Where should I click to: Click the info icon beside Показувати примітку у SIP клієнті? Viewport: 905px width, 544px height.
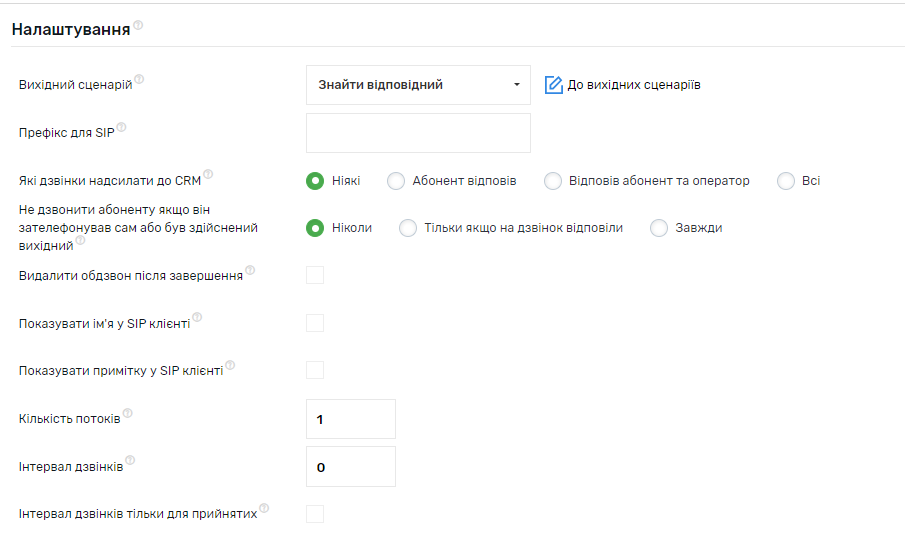coord(230,365)
